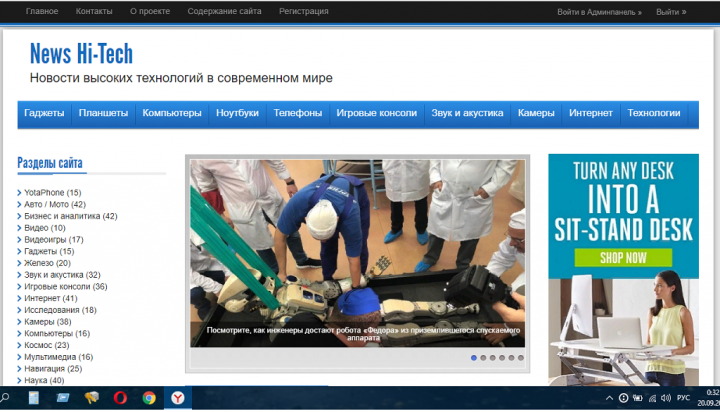Image resolution: width=720 pixels, height=412 pixels.
Task: Open Наука (40) sidebar category
Action: click(x=44, y=380)
